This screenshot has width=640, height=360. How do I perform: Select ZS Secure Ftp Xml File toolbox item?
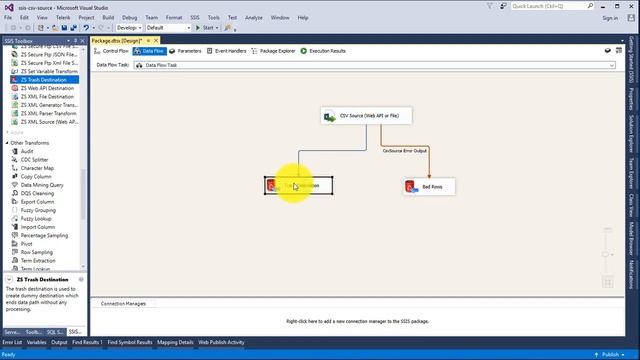pos(44,63)
